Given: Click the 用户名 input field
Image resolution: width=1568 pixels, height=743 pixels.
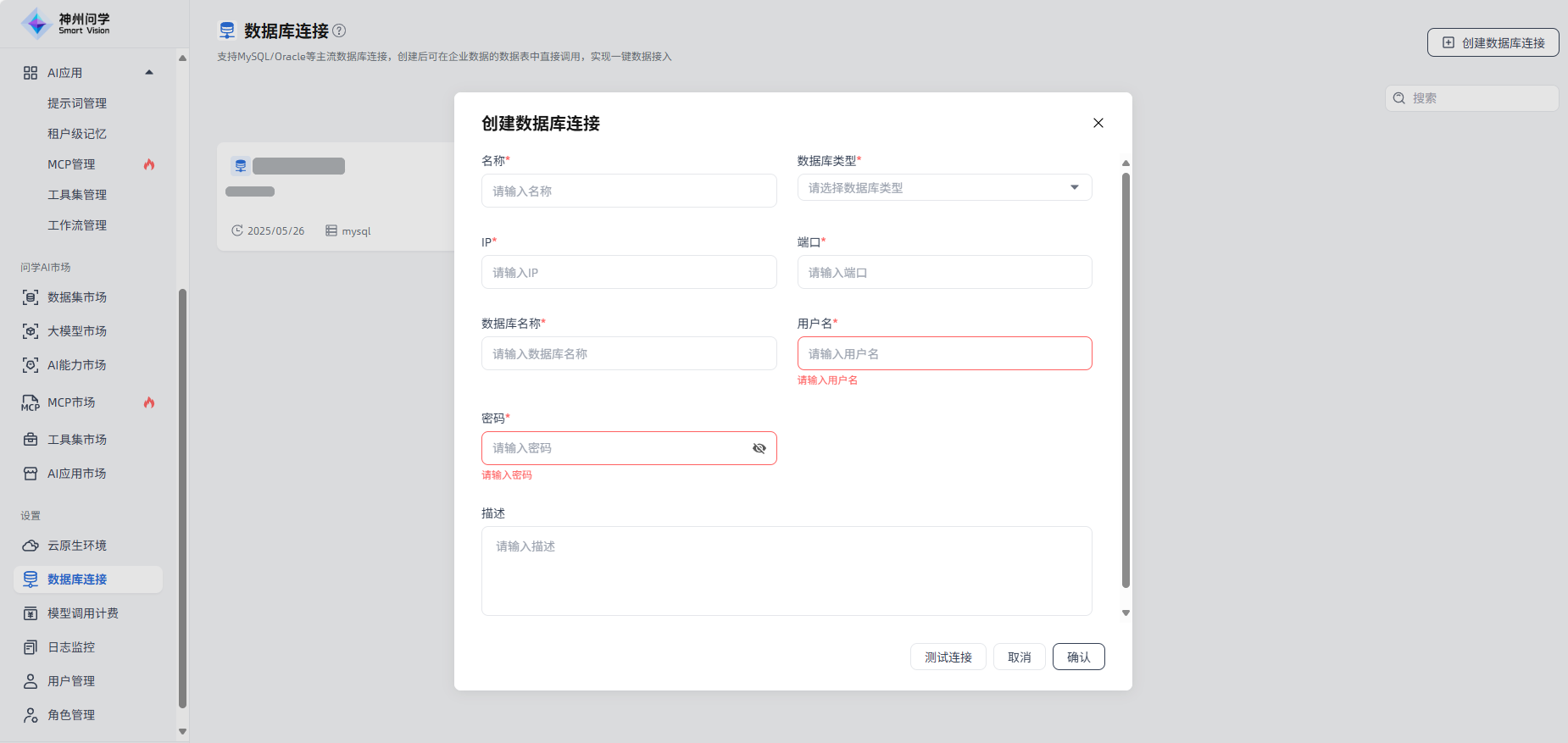Looking at the screenshot, I should (x=943, y=354).
